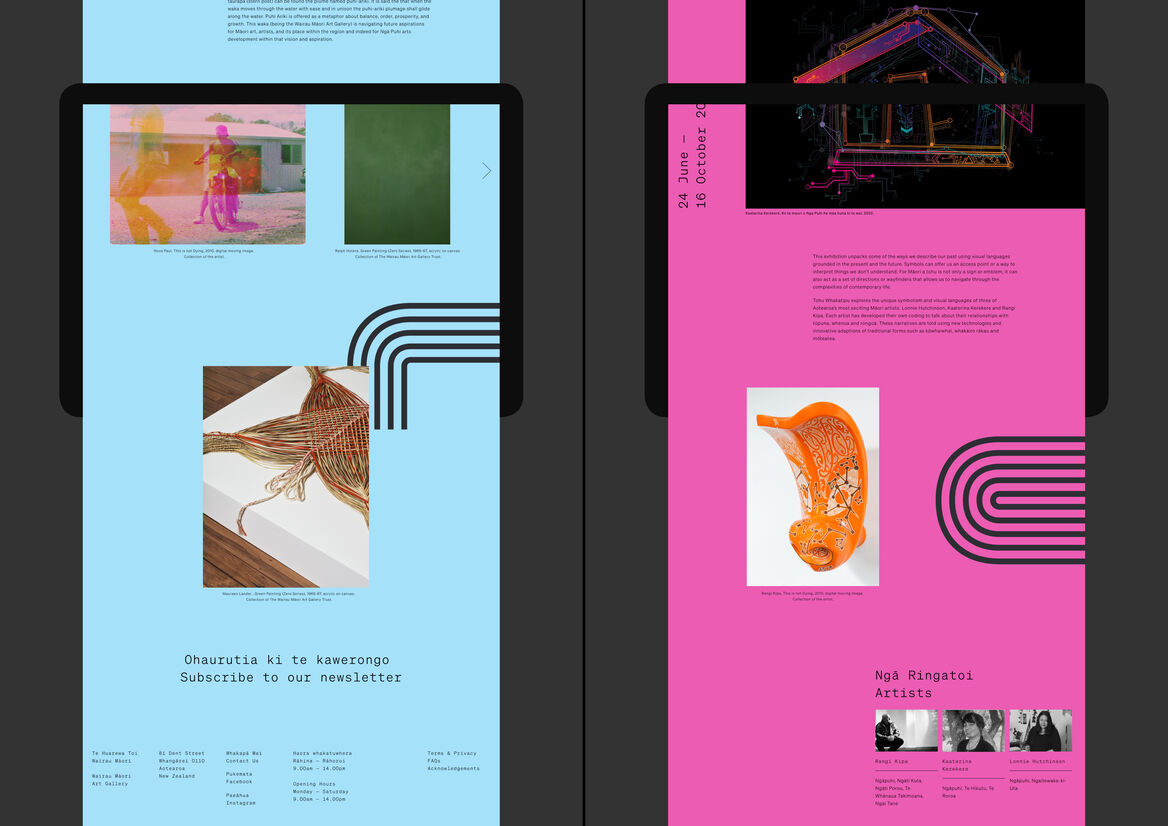Select the Acknowledgements footer item
The image size is (1168, 826).
point(453,767)
